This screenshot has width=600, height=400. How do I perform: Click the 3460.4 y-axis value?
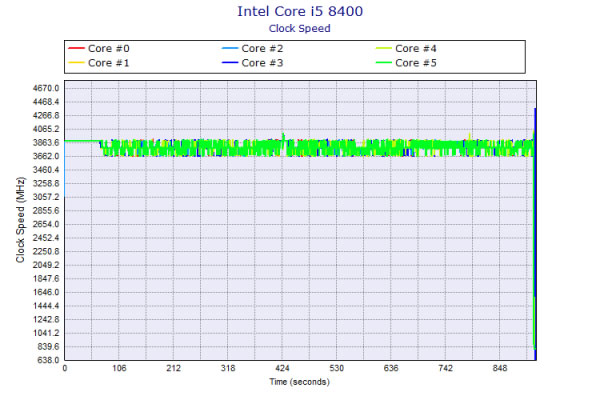pyautogui.click(x=46, y=170)
